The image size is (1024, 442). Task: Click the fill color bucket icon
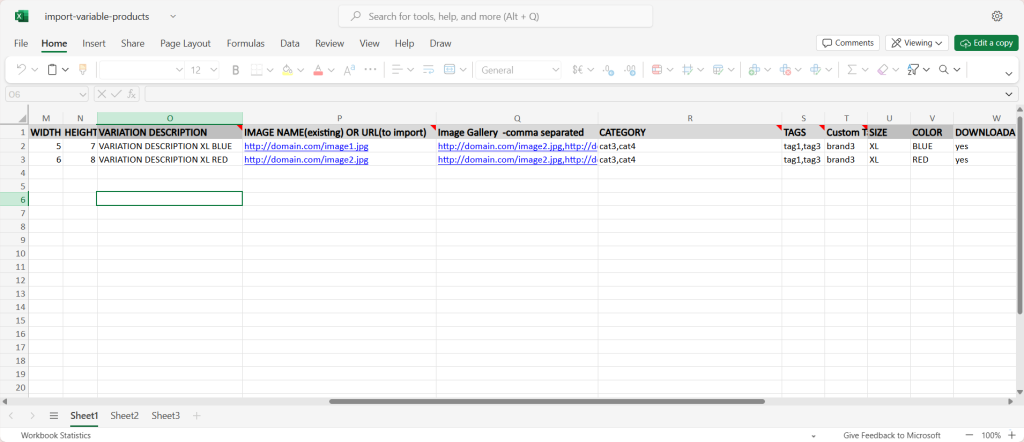tap(287, 70)
